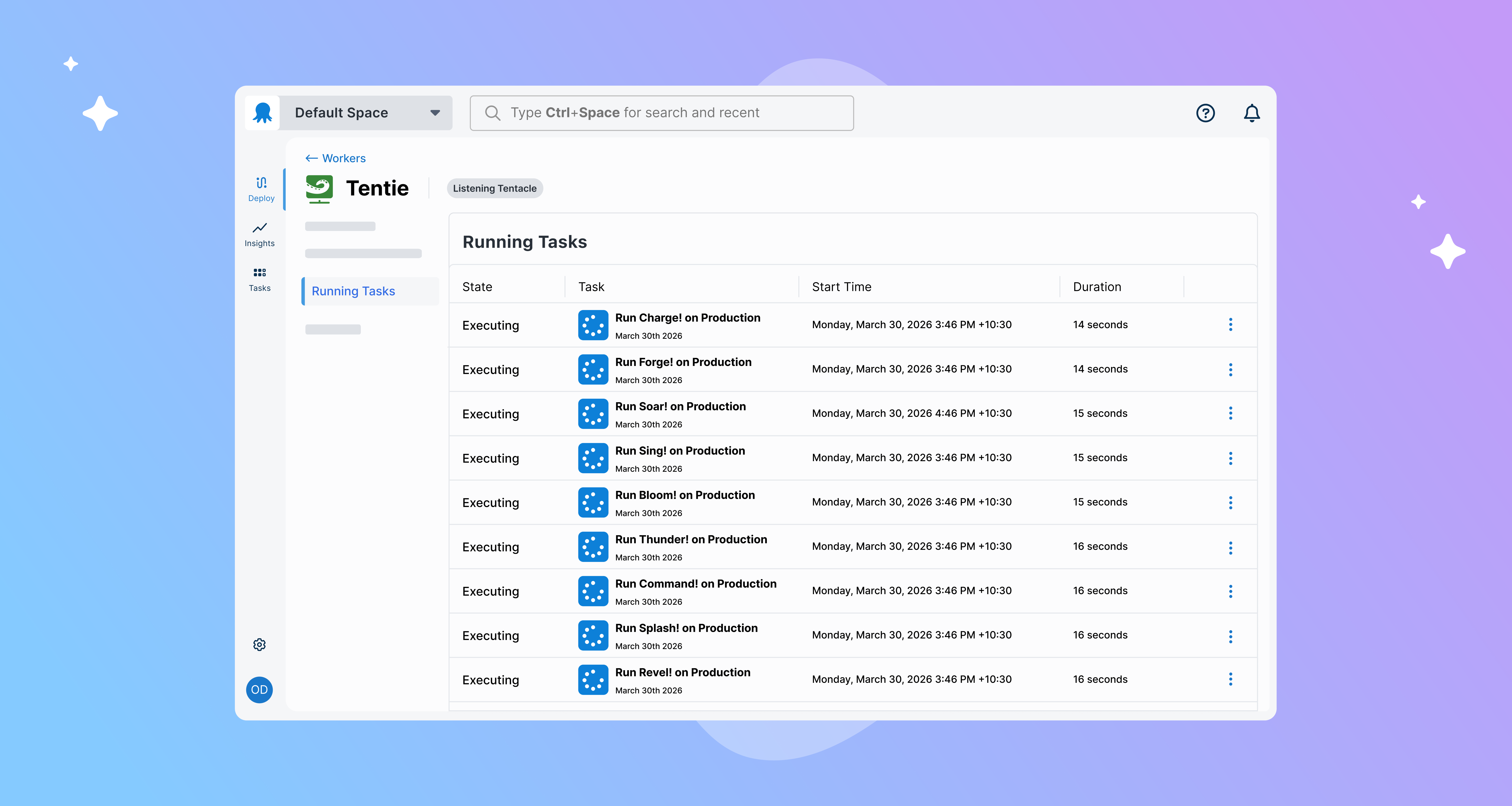Open overflow menu for Run Charge! row
Viewport: 1512px width, 806px height.
point(1230,324)
